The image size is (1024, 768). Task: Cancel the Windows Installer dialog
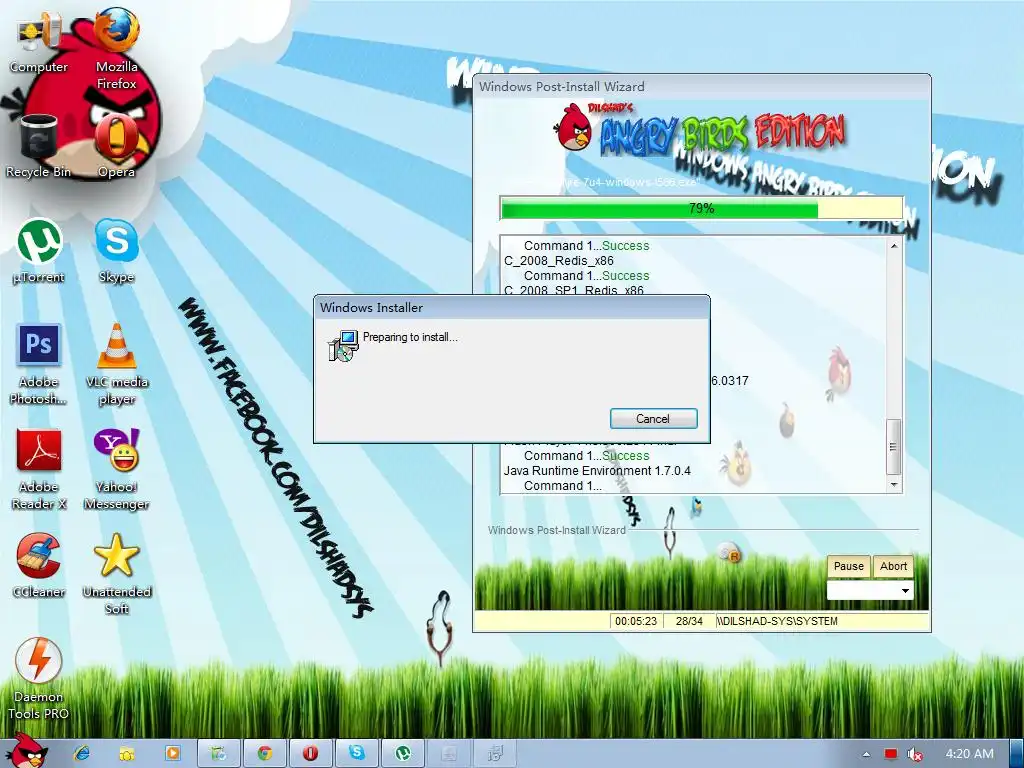pyautogui.click(x=653, y=419)
